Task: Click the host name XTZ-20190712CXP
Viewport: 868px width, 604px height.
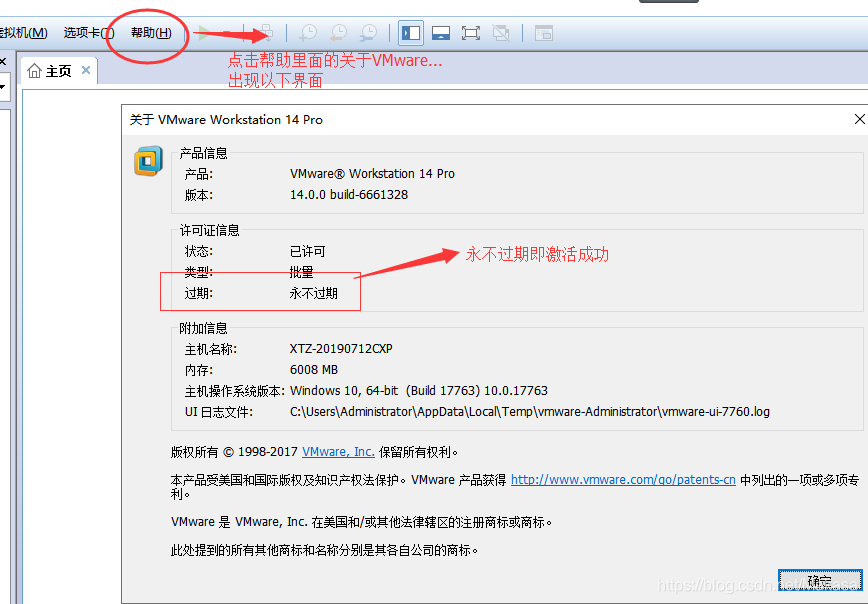Action: (x=341, y=349)
